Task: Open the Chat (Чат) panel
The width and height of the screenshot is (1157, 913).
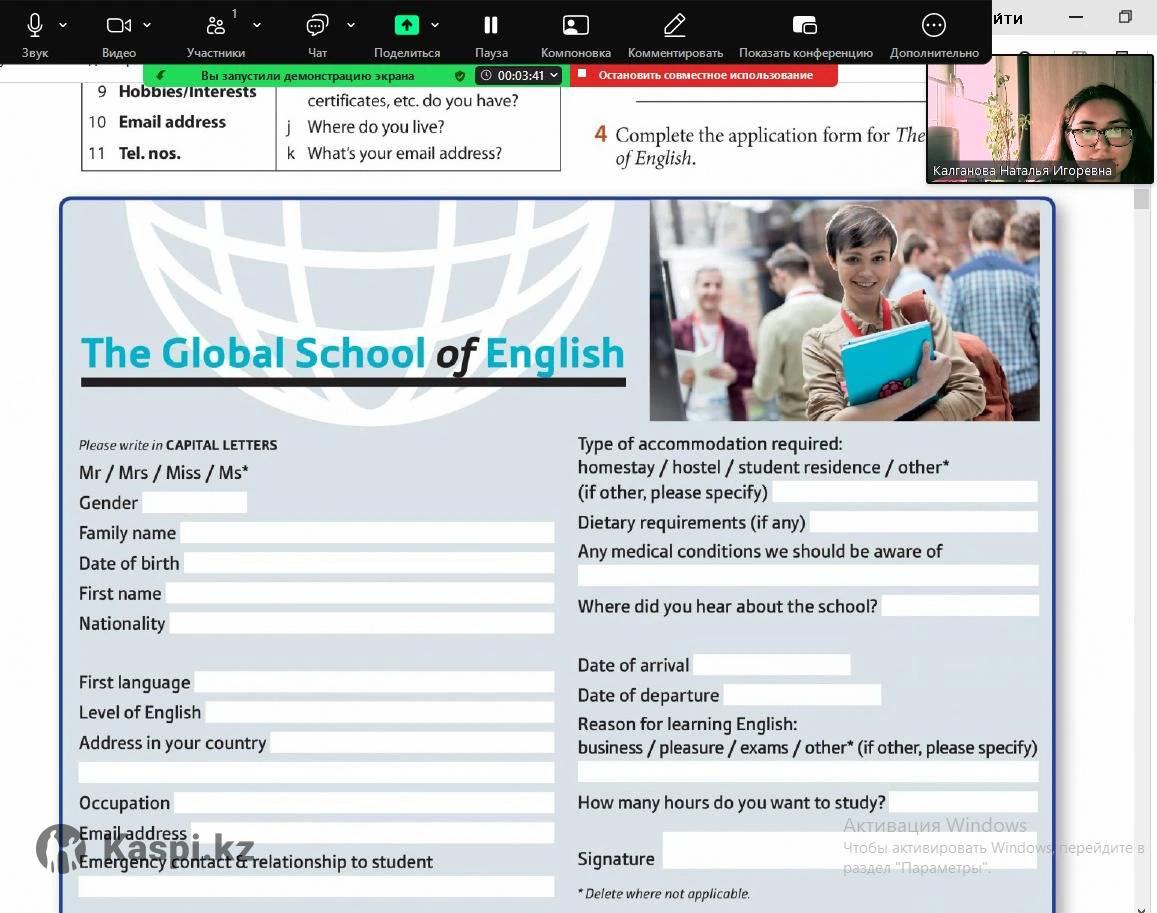Action: coord(317,26)
